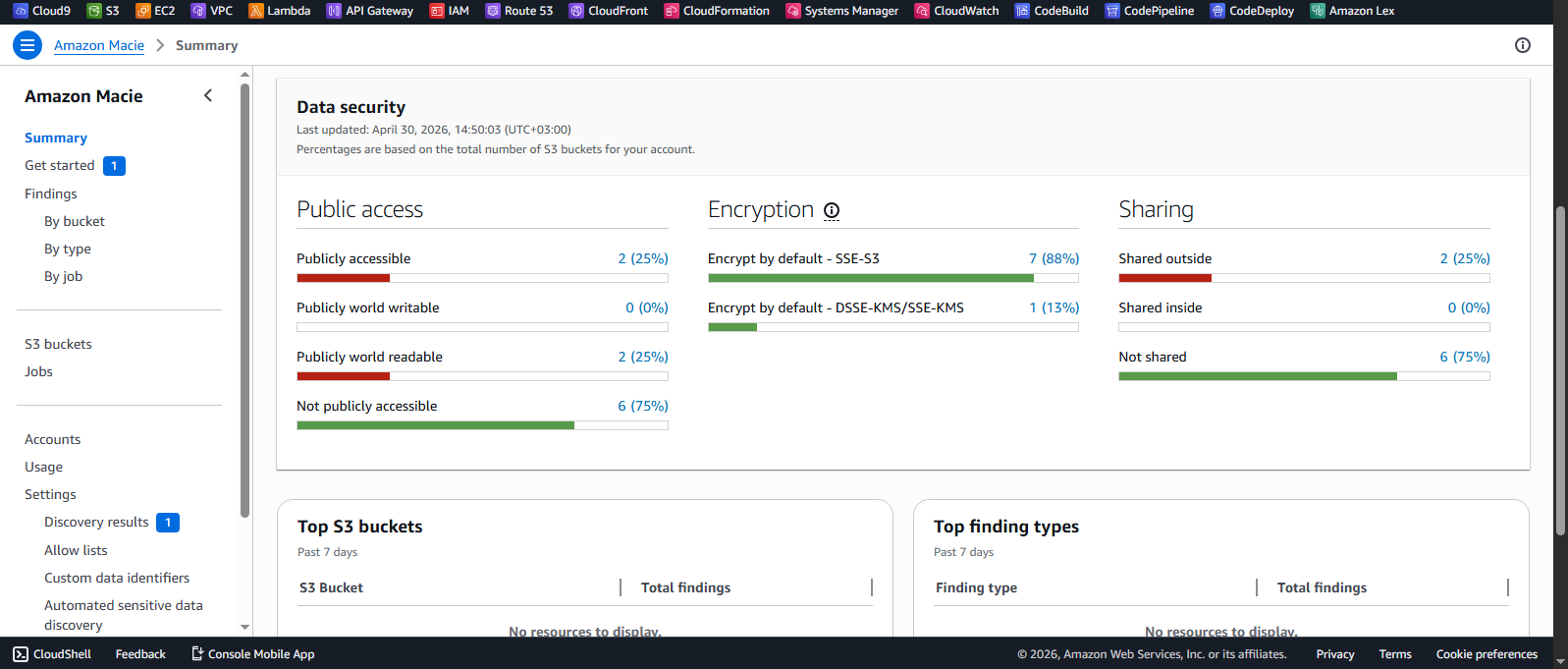Open Accounts in the sidebar
The image size is (1568, 669).
[x=53, y=439]
